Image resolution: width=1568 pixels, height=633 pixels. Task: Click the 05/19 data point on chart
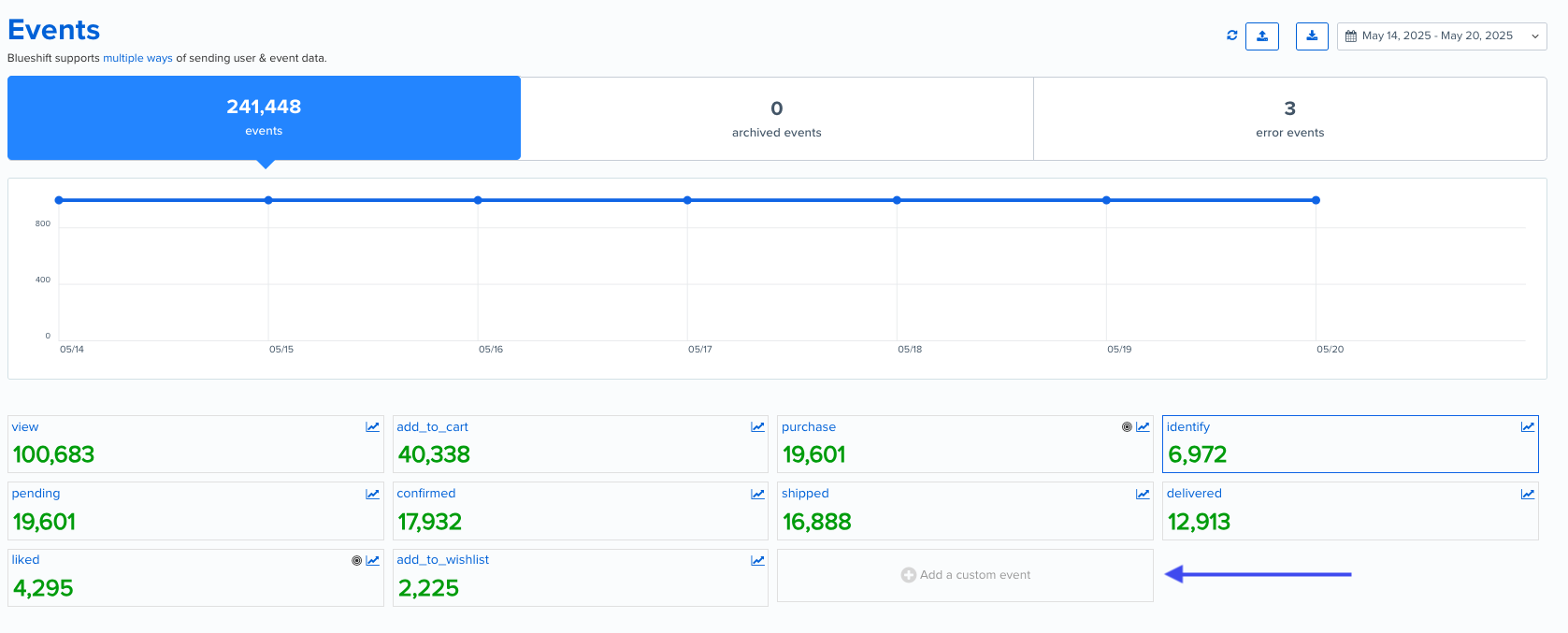point(1106,200)
